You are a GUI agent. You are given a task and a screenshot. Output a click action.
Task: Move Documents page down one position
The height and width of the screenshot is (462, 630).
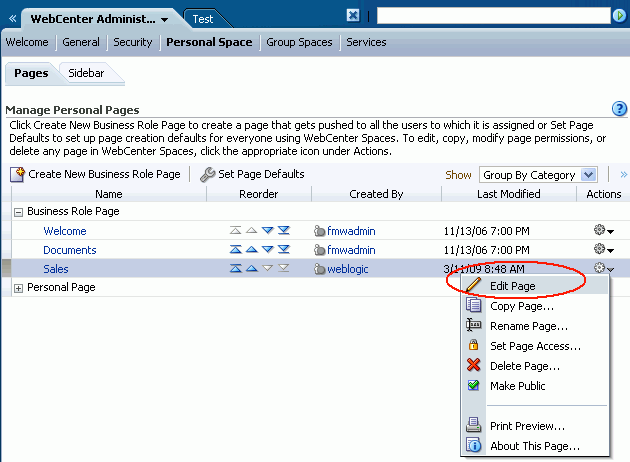[268, 249]
